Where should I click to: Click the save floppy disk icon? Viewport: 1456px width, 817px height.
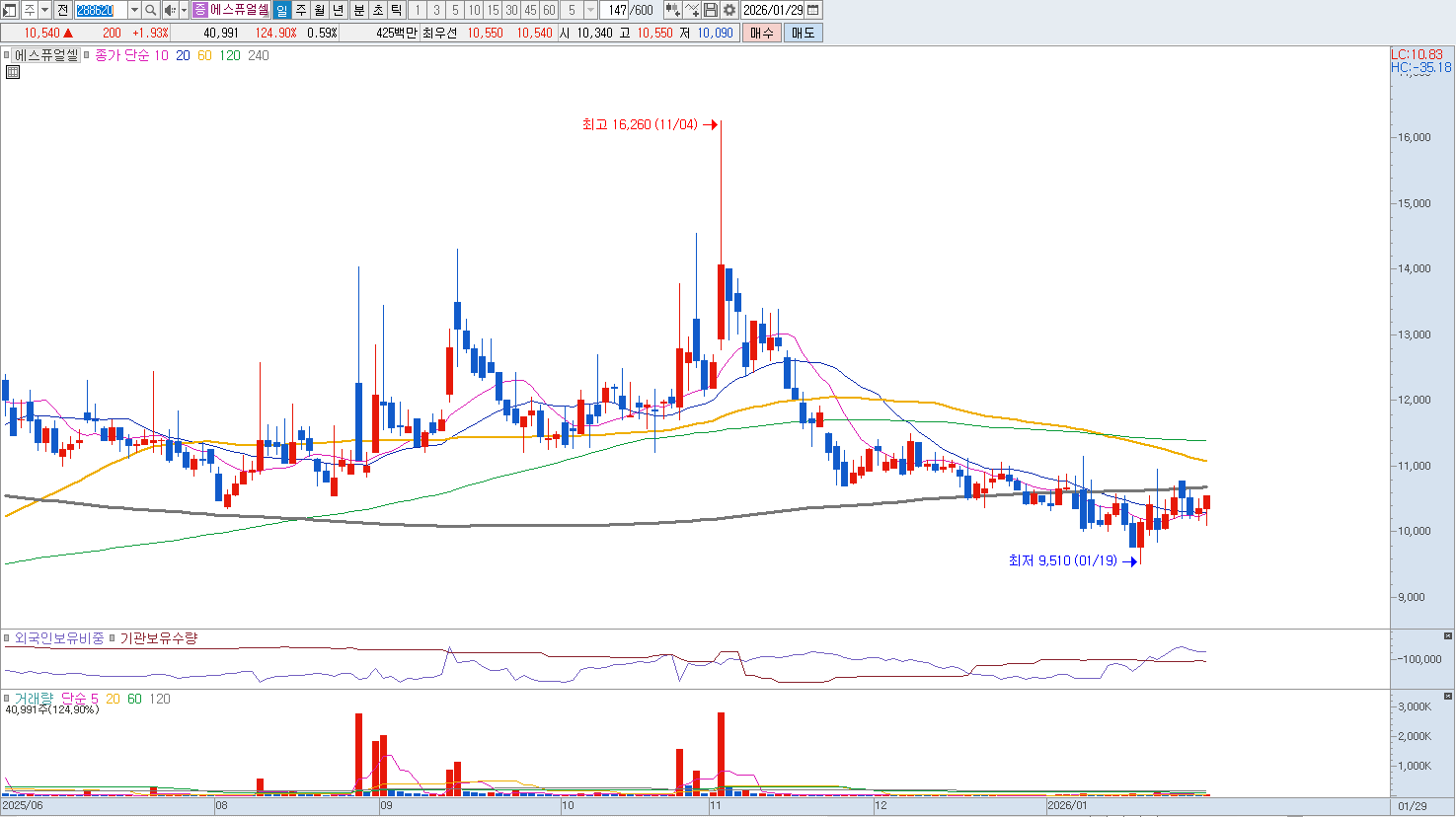pyautogui.click(x=711, y=10)
